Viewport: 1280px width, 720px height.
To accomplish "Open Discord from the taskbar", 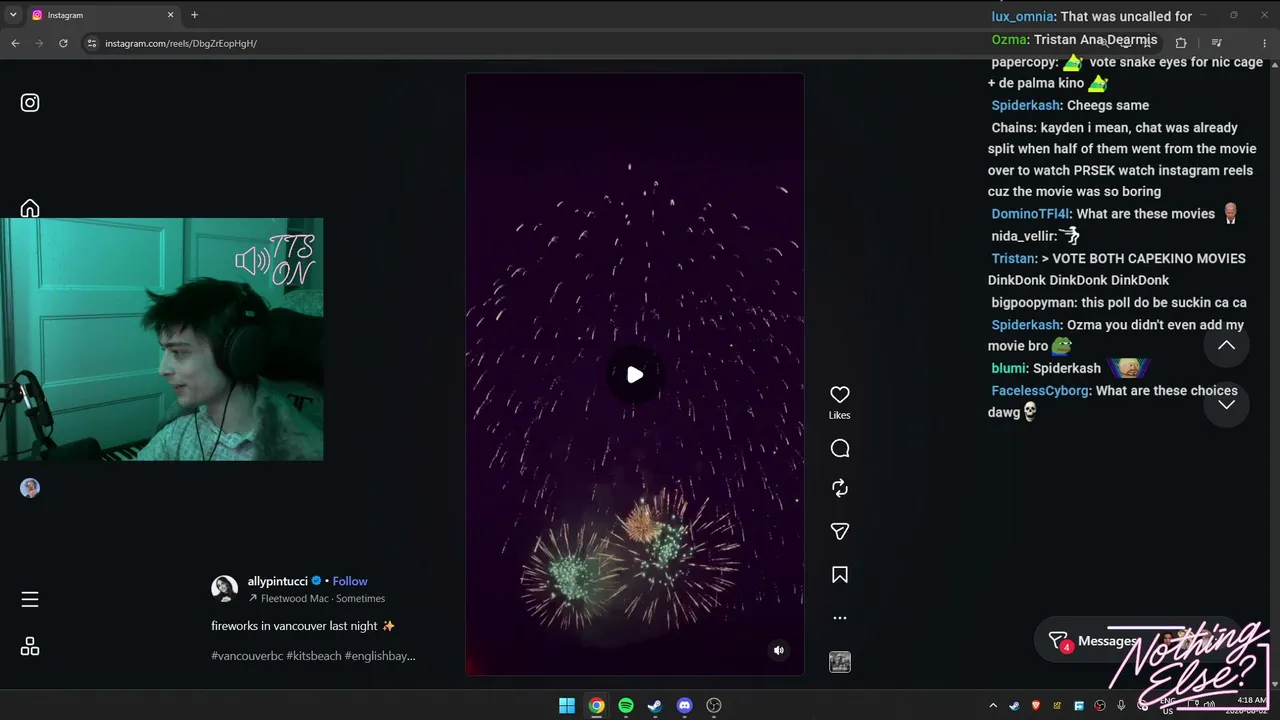I will click(684, 706).
